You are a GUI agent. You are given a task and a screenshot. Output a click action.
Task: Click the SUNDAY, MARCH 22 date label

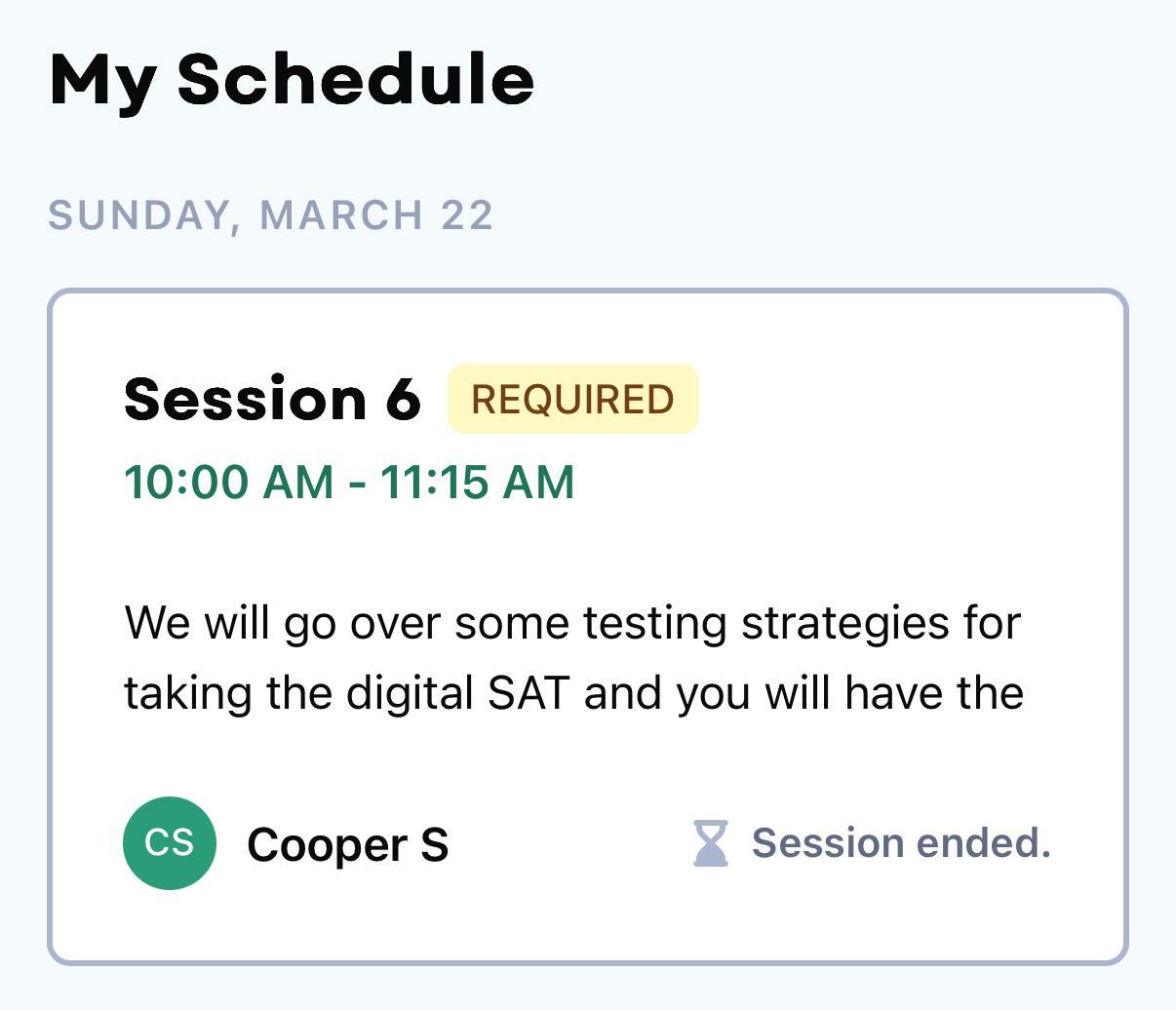coord(271,215)
